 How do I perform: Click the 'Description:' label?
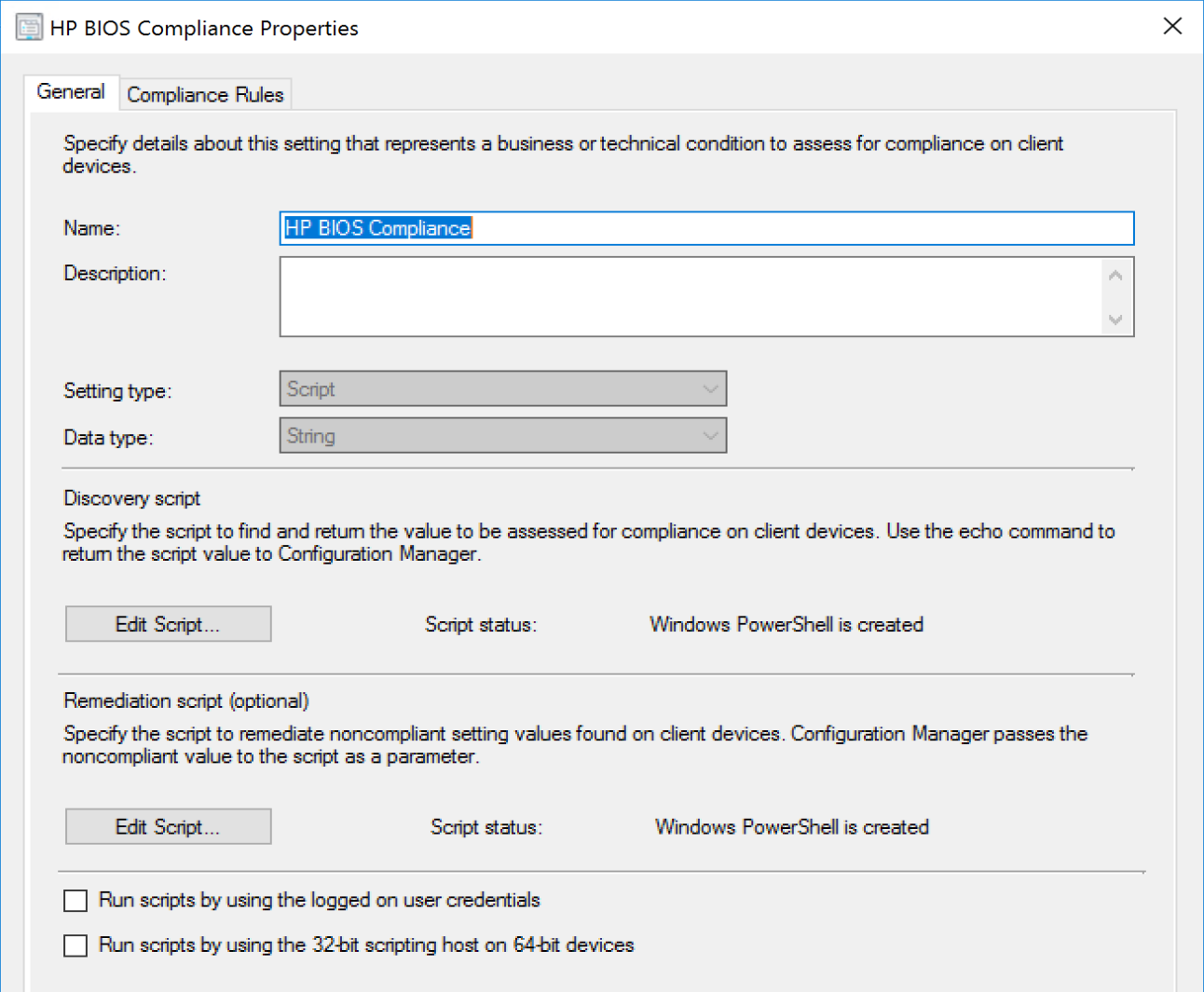click(115, 274)
